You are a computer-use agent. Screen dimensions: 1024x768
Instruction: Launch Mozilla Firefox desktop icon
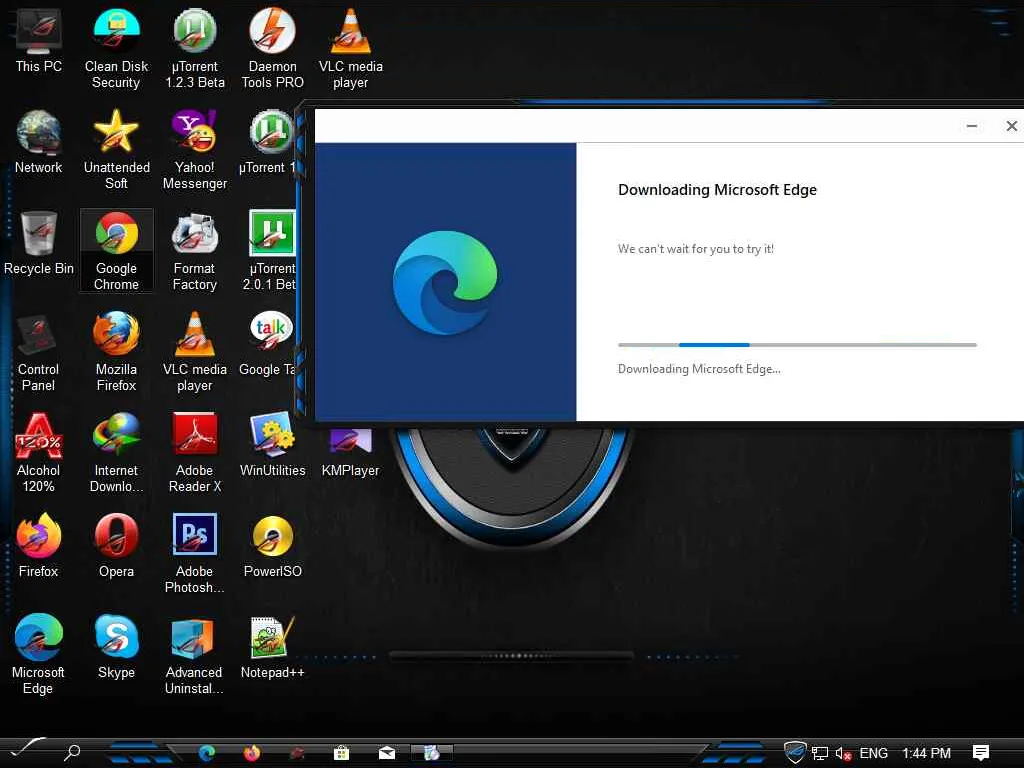pos(116,352)
